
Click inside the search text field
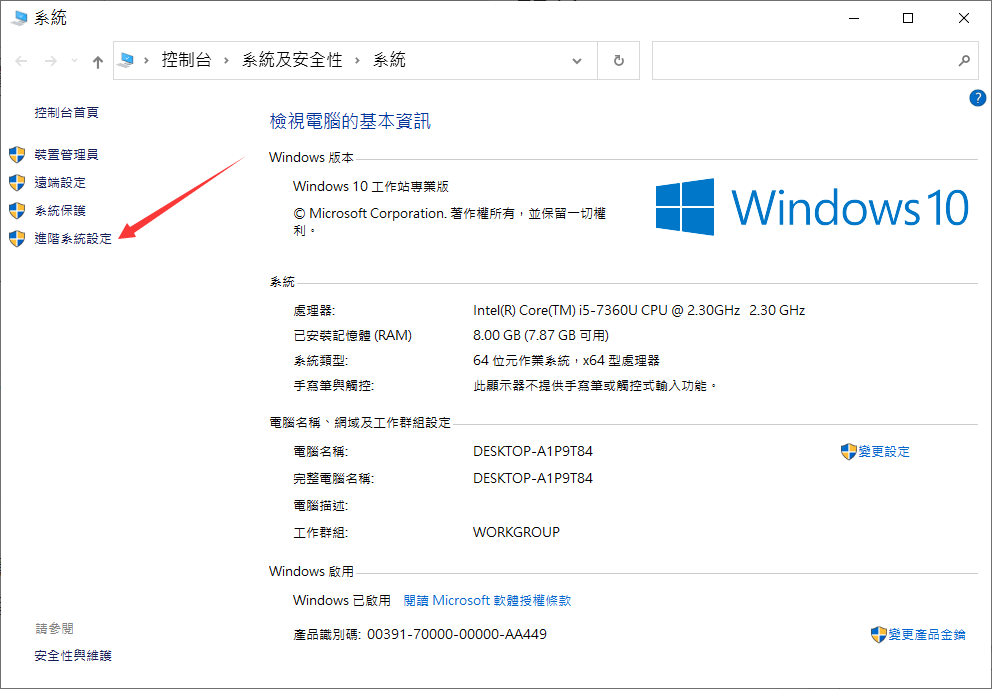tap(800, 60)
